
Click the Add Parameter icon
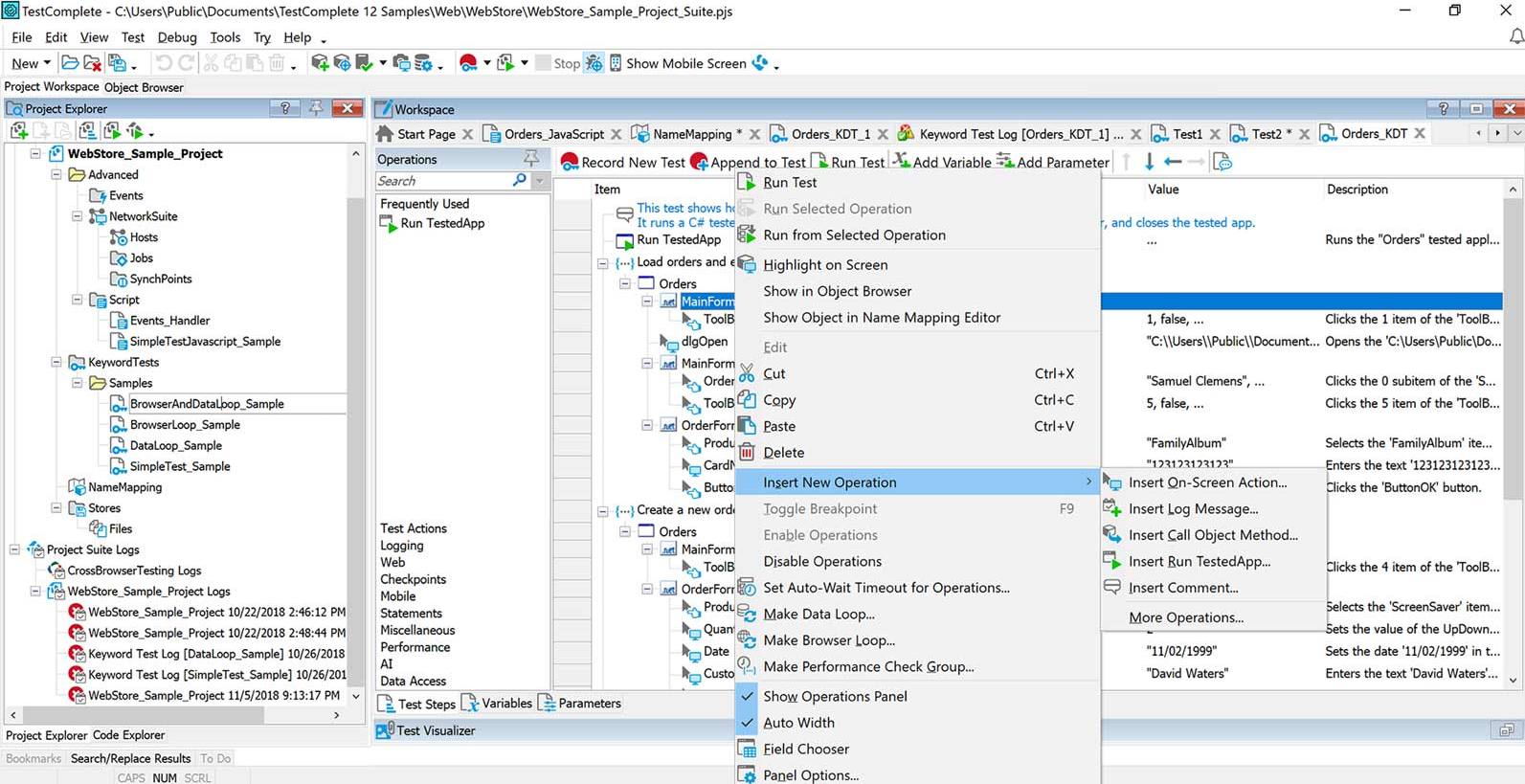[x=1005, y=161]
